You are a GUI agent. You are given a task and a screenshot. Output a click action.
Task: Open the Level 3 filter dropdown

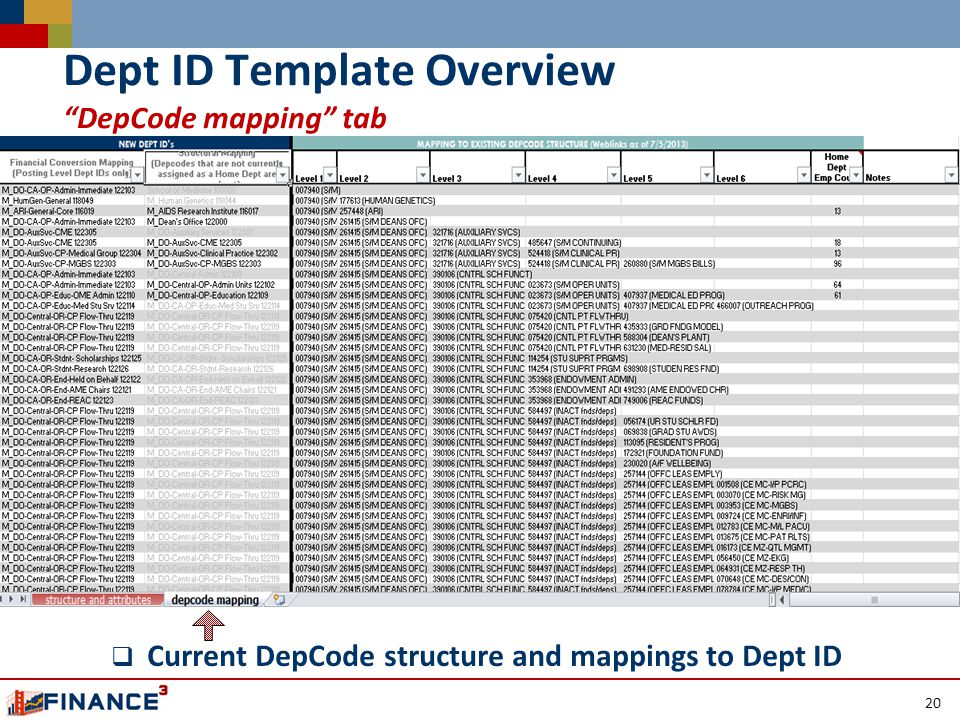pos(518,175)
